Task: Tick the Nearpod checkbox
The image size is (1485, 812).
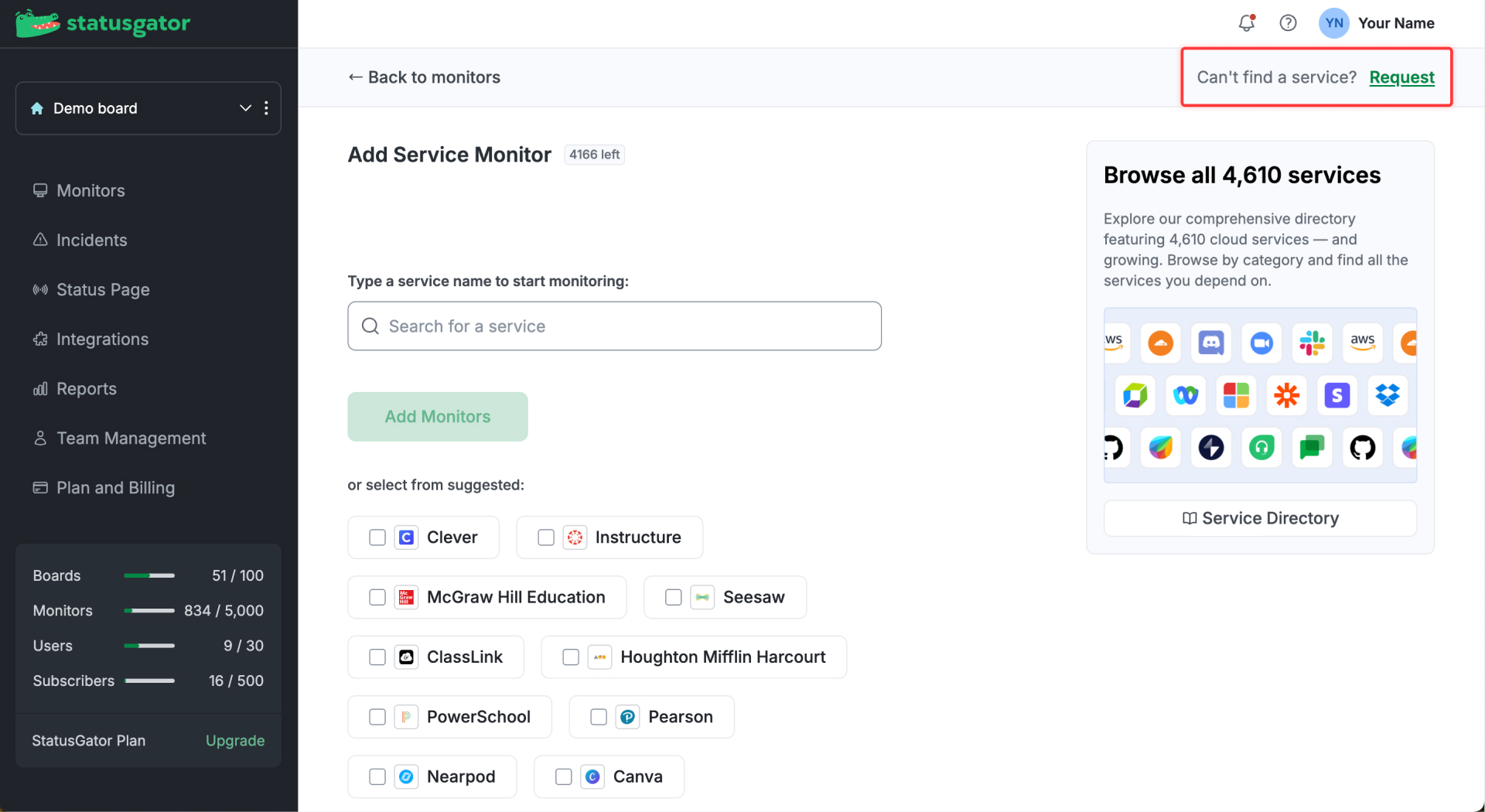Action: 377,776
